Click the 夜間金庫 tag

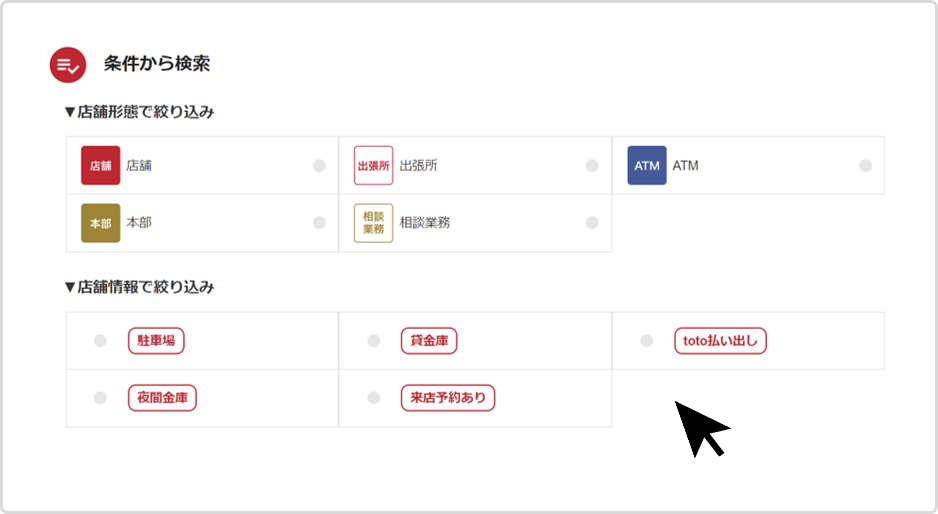tap(162, 398)
